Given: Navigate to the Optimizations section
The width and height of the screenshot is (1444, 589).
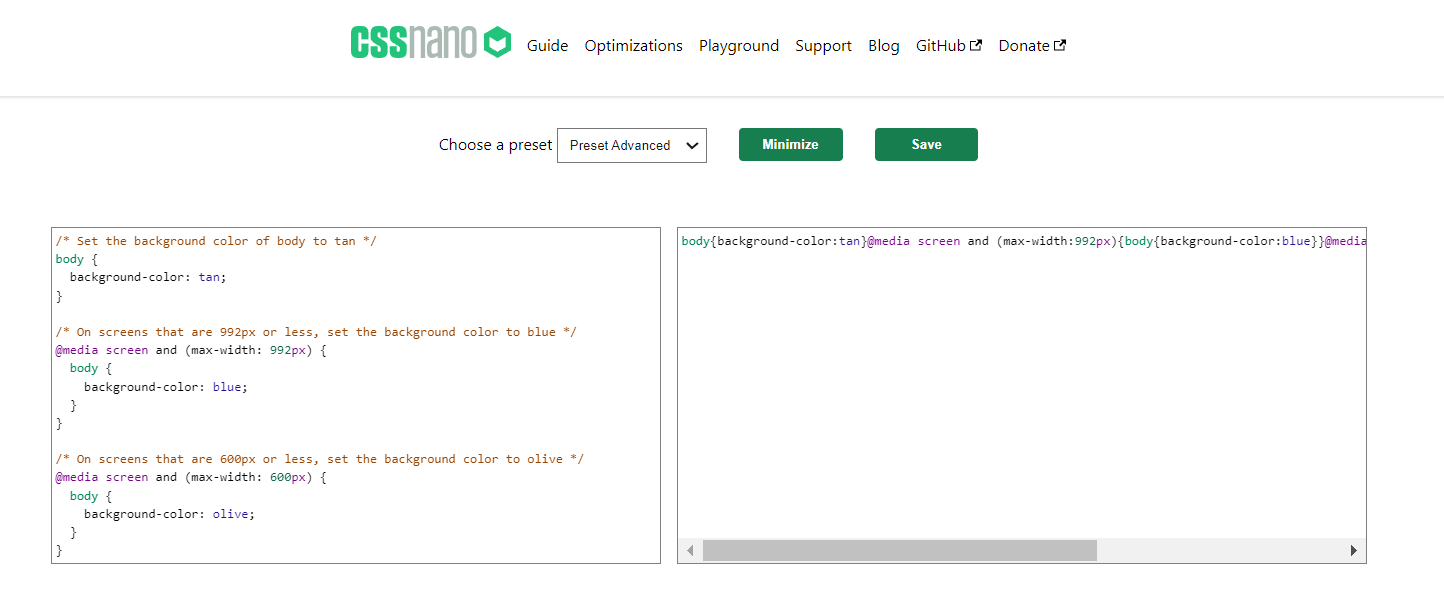Looking at the screenshot, I should (x=633, y=45).
